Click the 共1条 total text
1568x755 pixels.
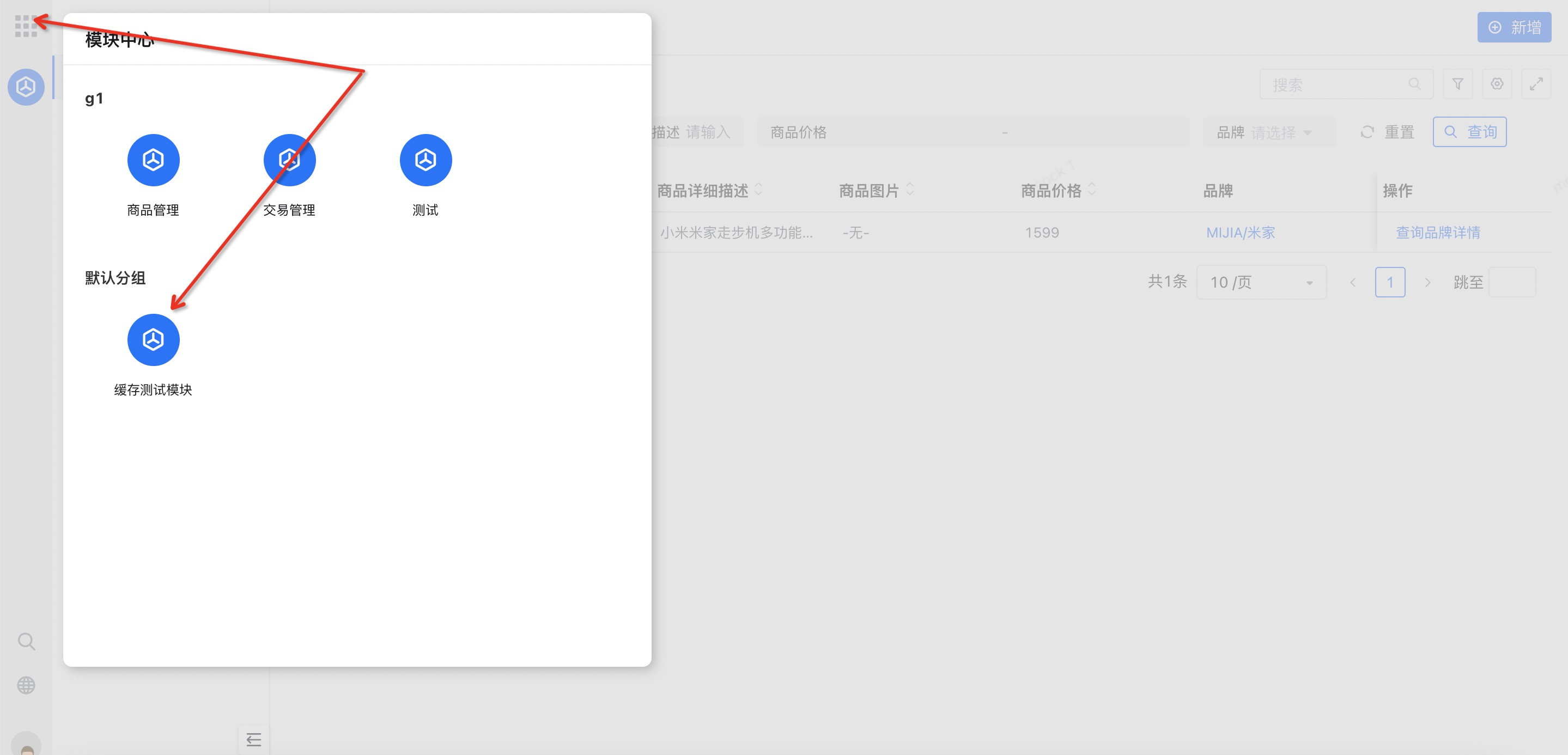1168,282
